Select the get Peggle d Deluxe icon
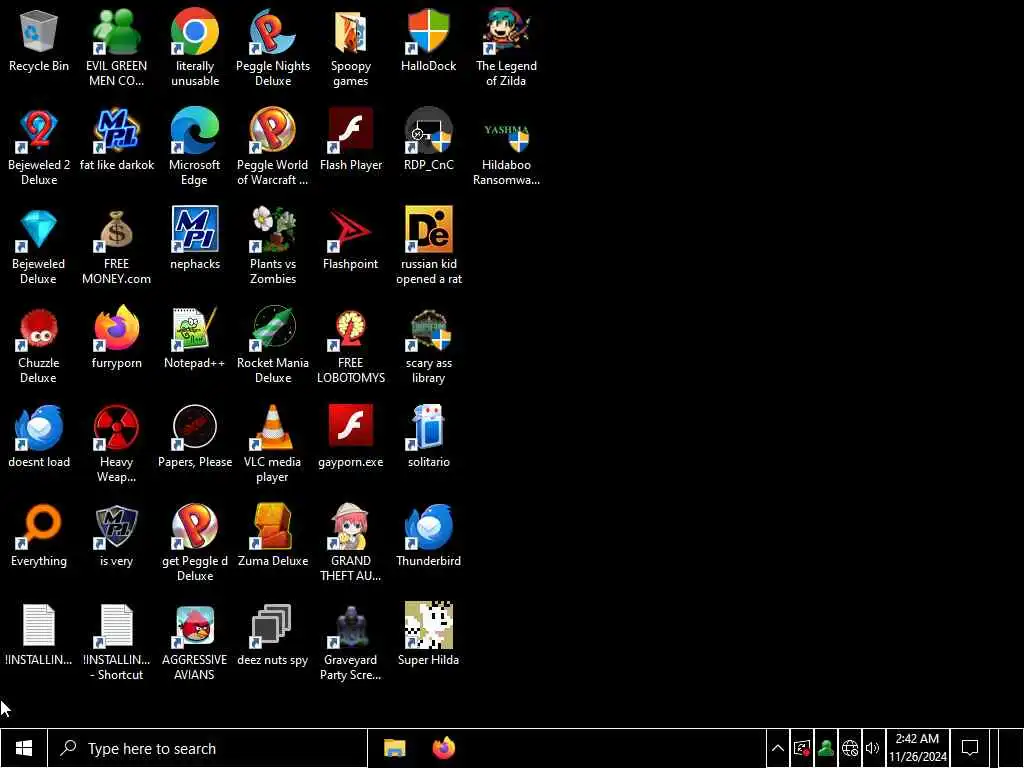 coord(195,543)
